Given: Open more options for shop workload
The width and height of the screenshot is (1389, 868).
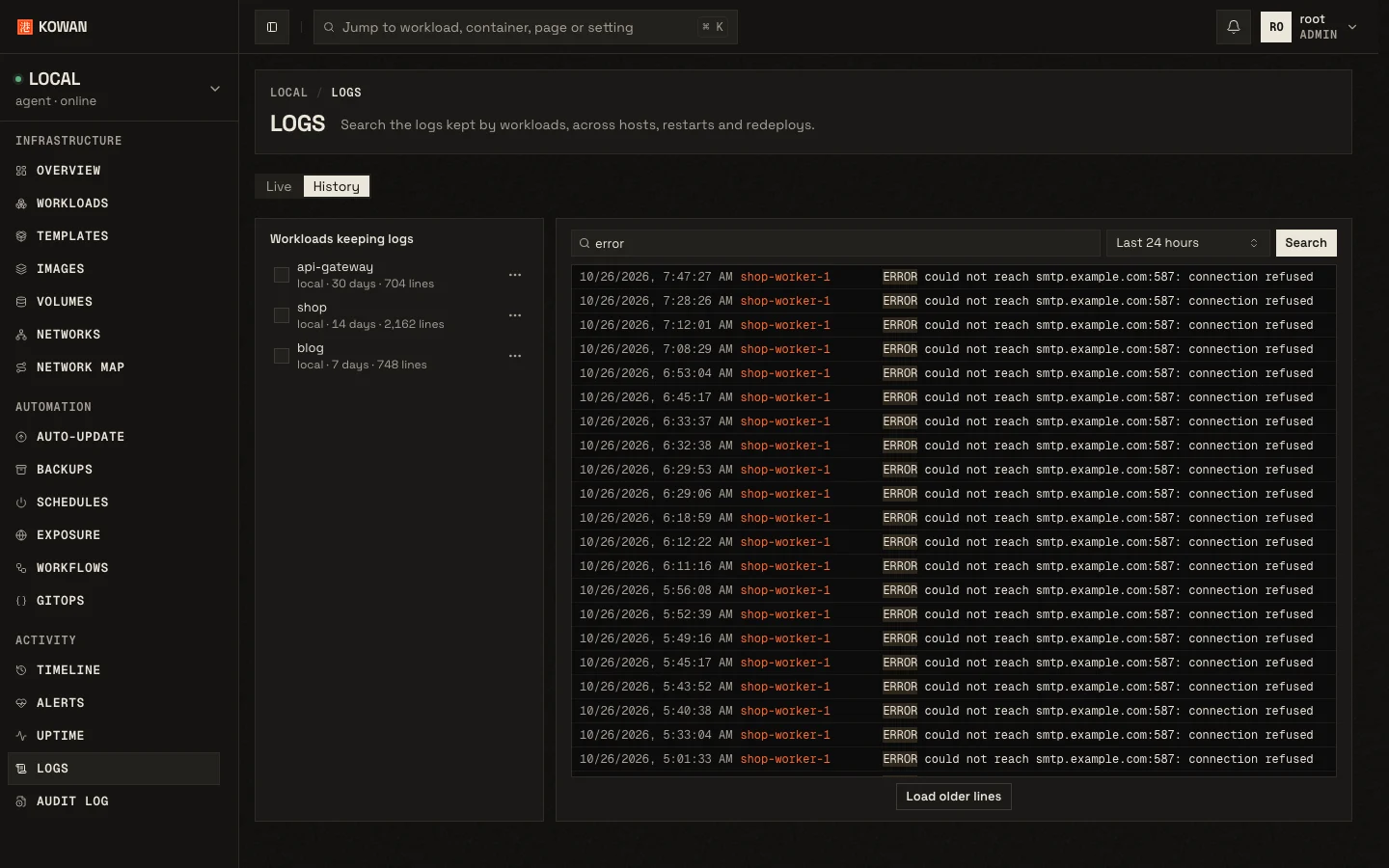Looking at the screenshot, I should tap(515, 315).
